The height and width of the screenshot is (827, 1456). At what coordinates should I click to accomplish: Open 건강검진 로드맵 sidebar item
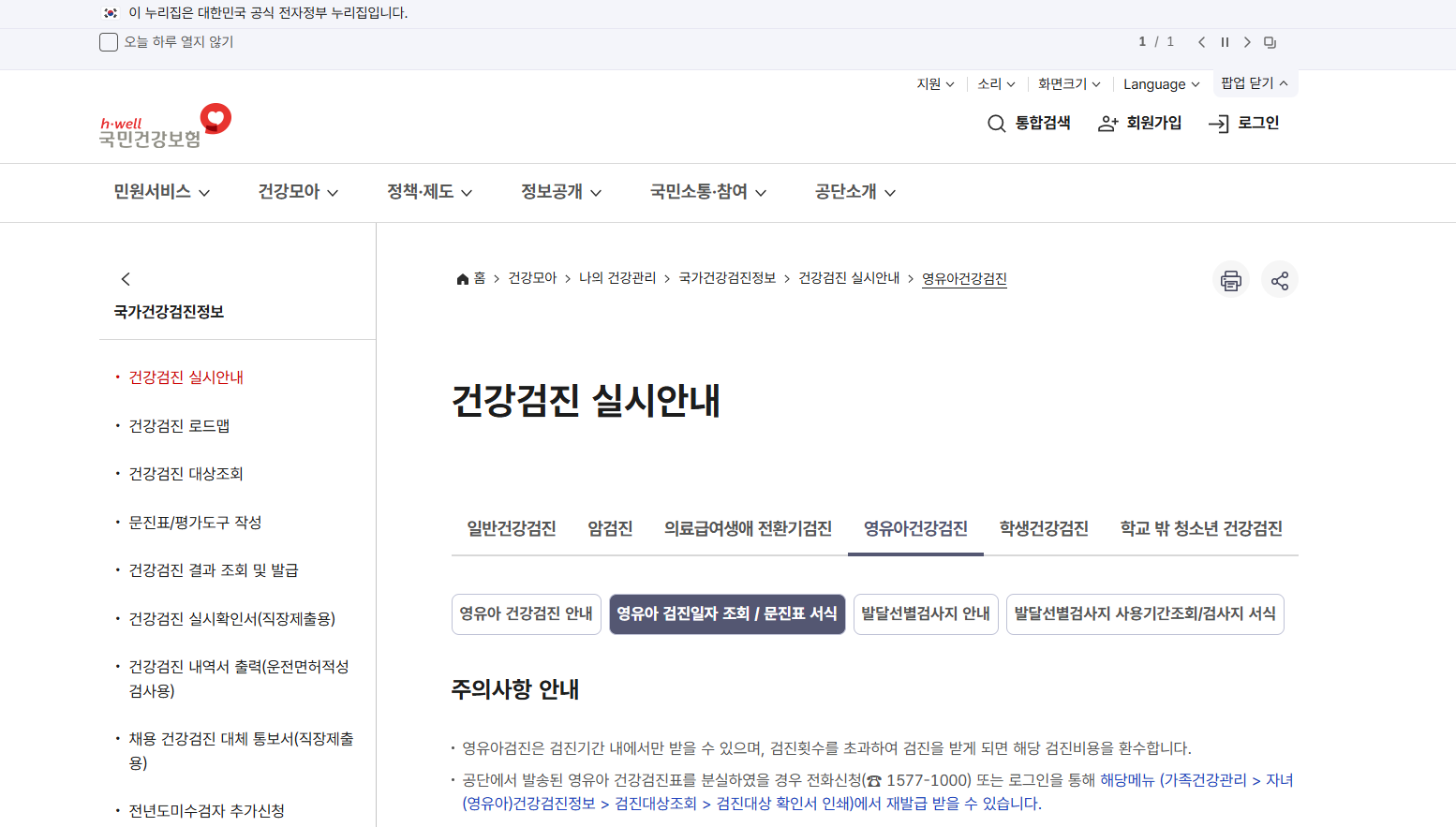coord(179,426)
